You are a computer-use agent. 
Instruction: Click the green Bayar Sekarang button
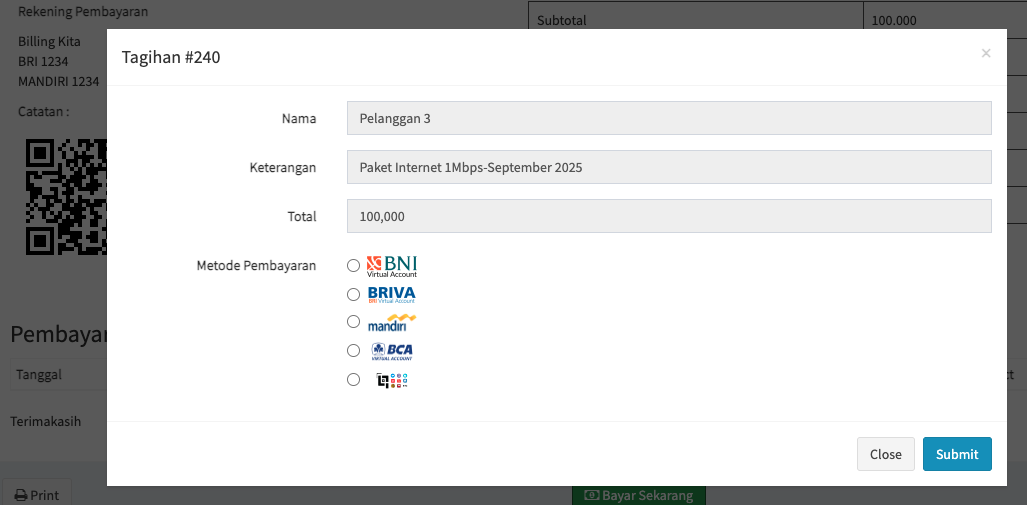pos(639,495)
